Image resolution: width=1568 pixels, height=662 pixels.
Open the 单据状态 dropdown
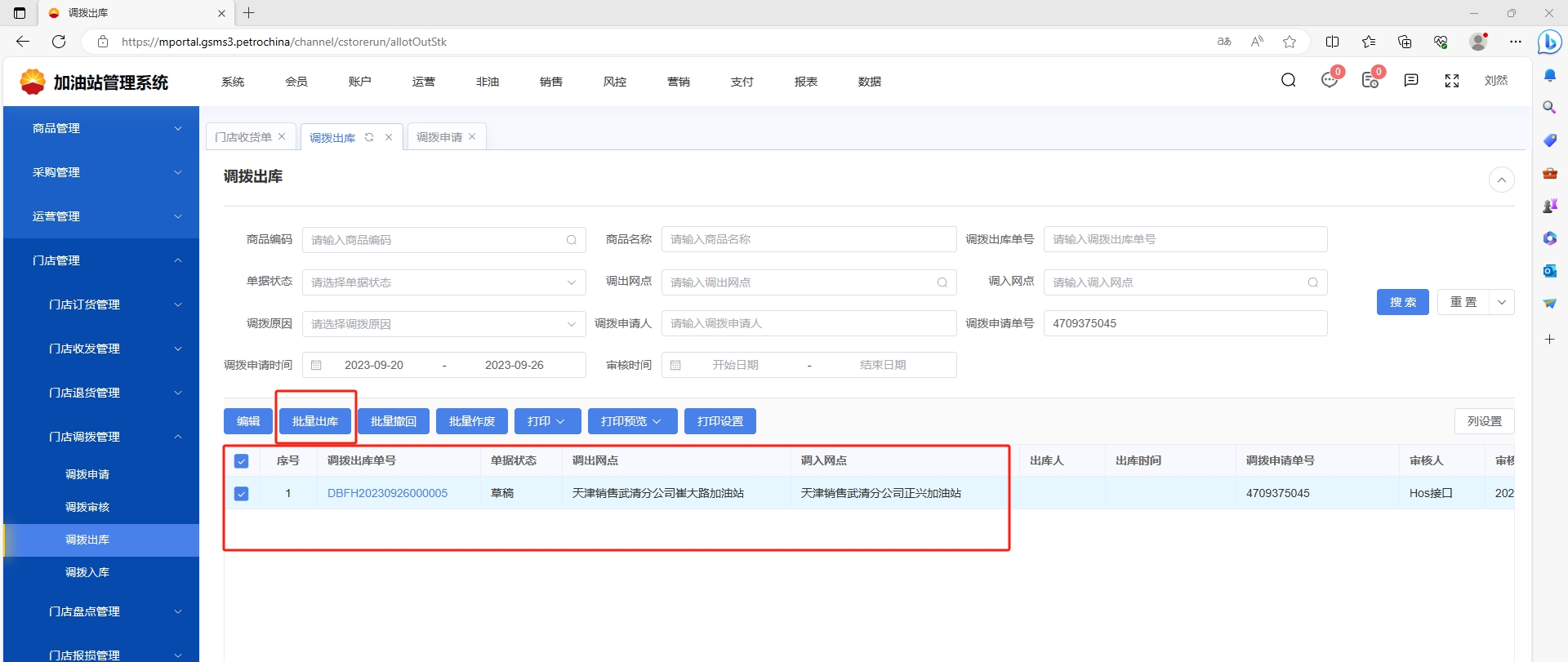[x=443, y=282]
